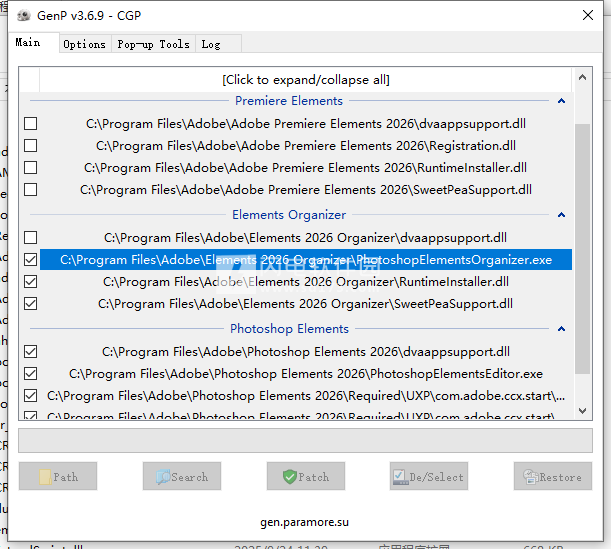Switch to the Options tab
Image resolution: width=611 pixels, height=549 pixels.
point(84,44)
